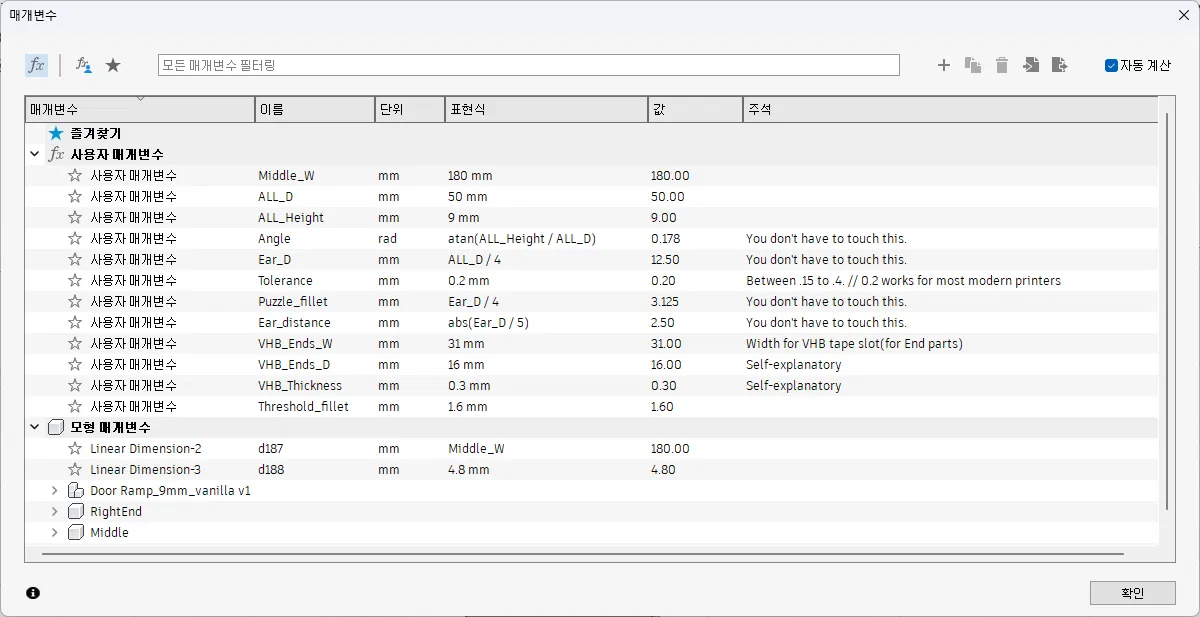Click the 'atan(ALL_Height / ALL_D)' expression

(522, 239)
